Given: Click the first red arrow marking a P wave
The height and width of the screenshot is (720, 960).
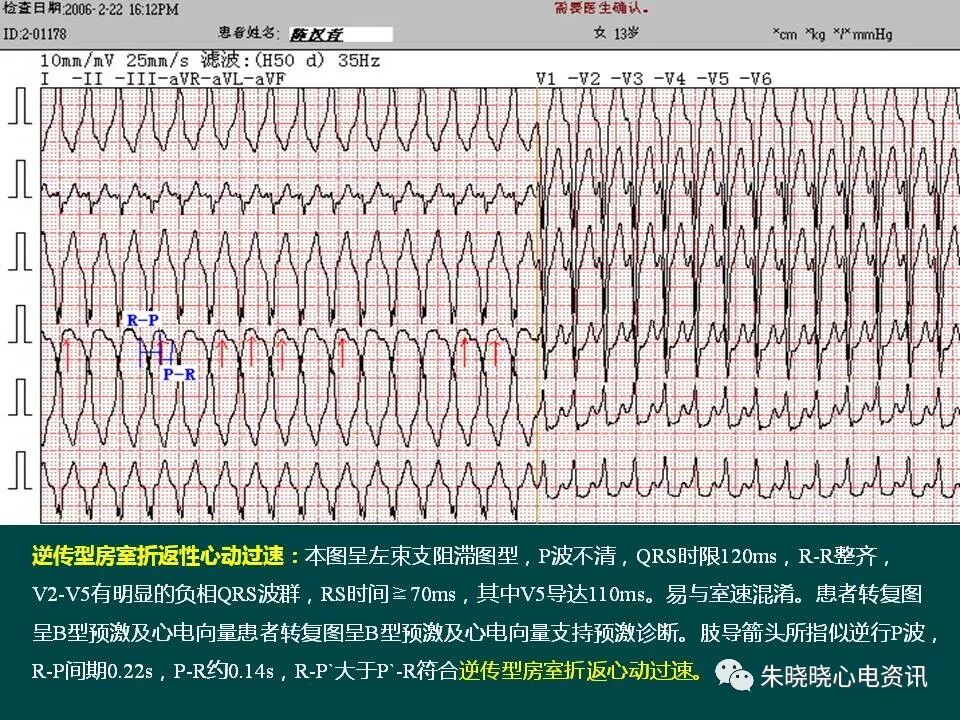Looking at the screenshot, I should 67,350.
